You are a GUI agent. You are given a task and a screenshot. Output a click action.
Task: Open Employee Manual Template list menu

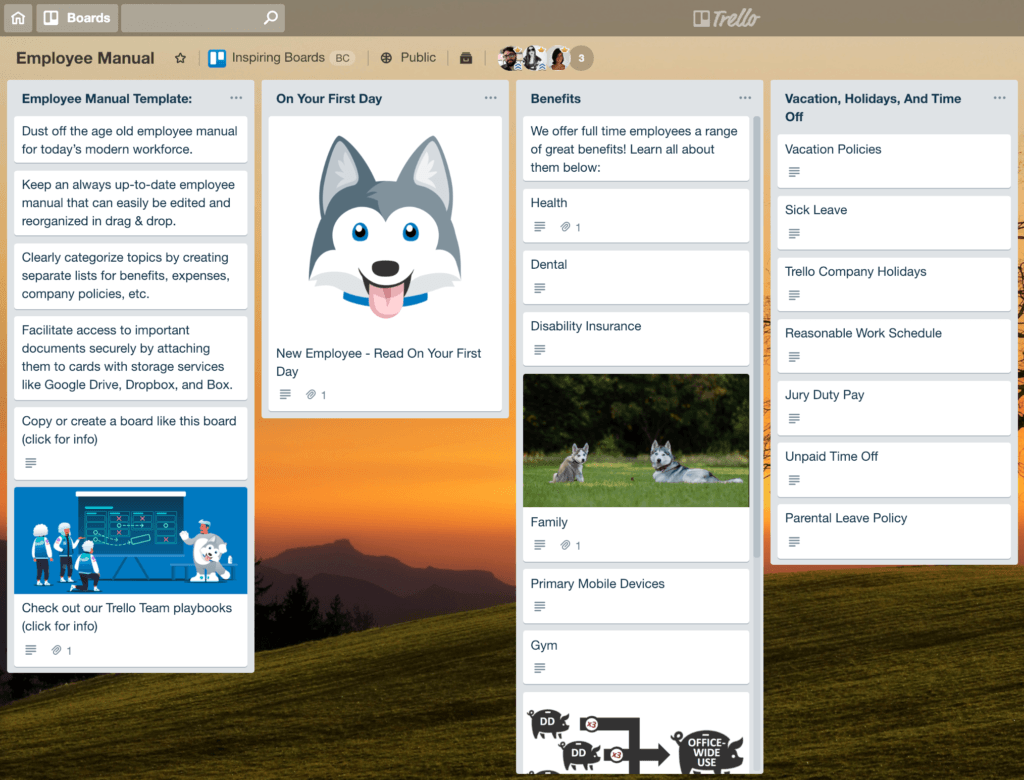coord(236,98)
